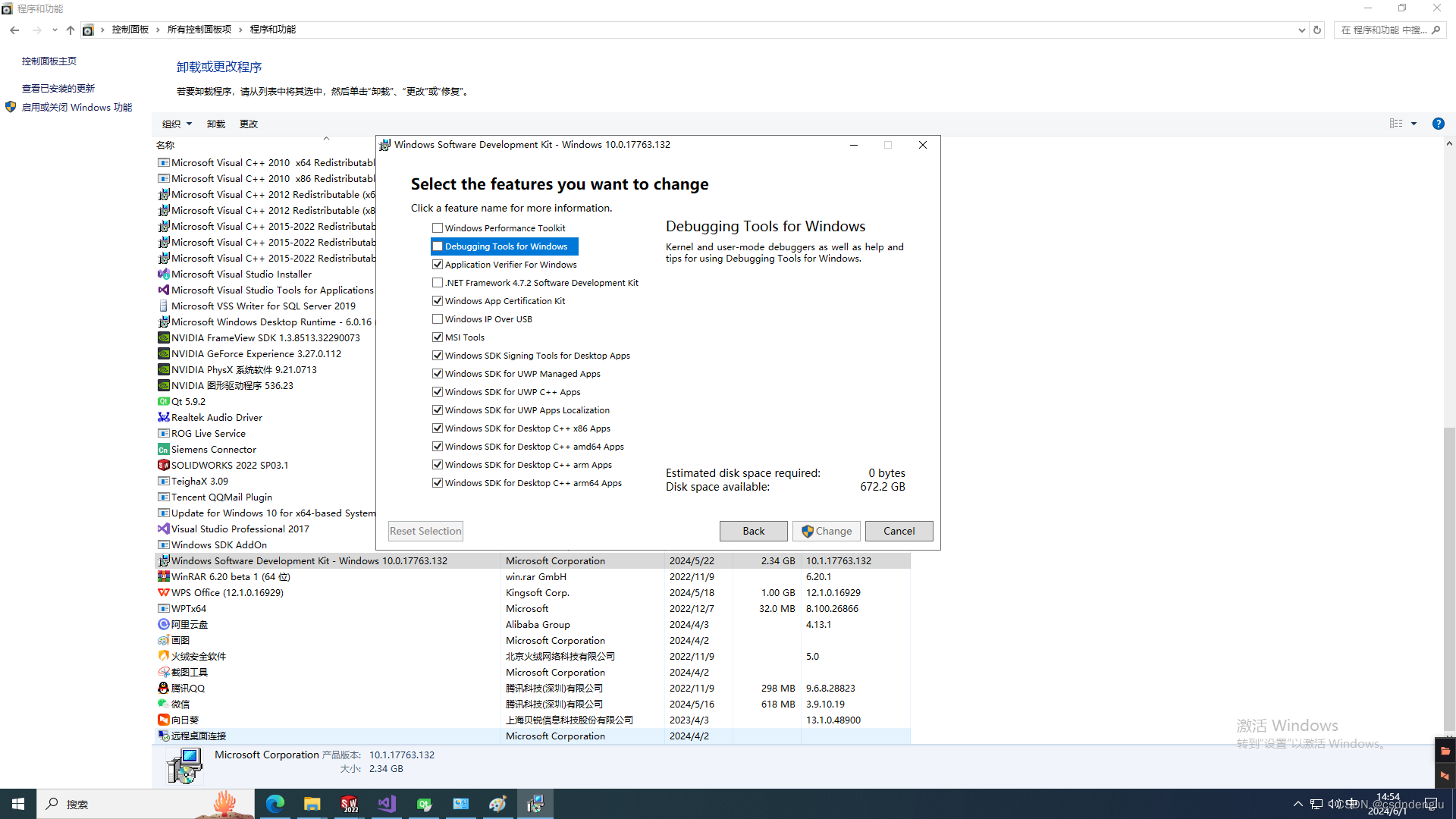Cancel the SDK feature change dialog
This screenshot has width=1456, height=819.
click(x=899, y=531)
